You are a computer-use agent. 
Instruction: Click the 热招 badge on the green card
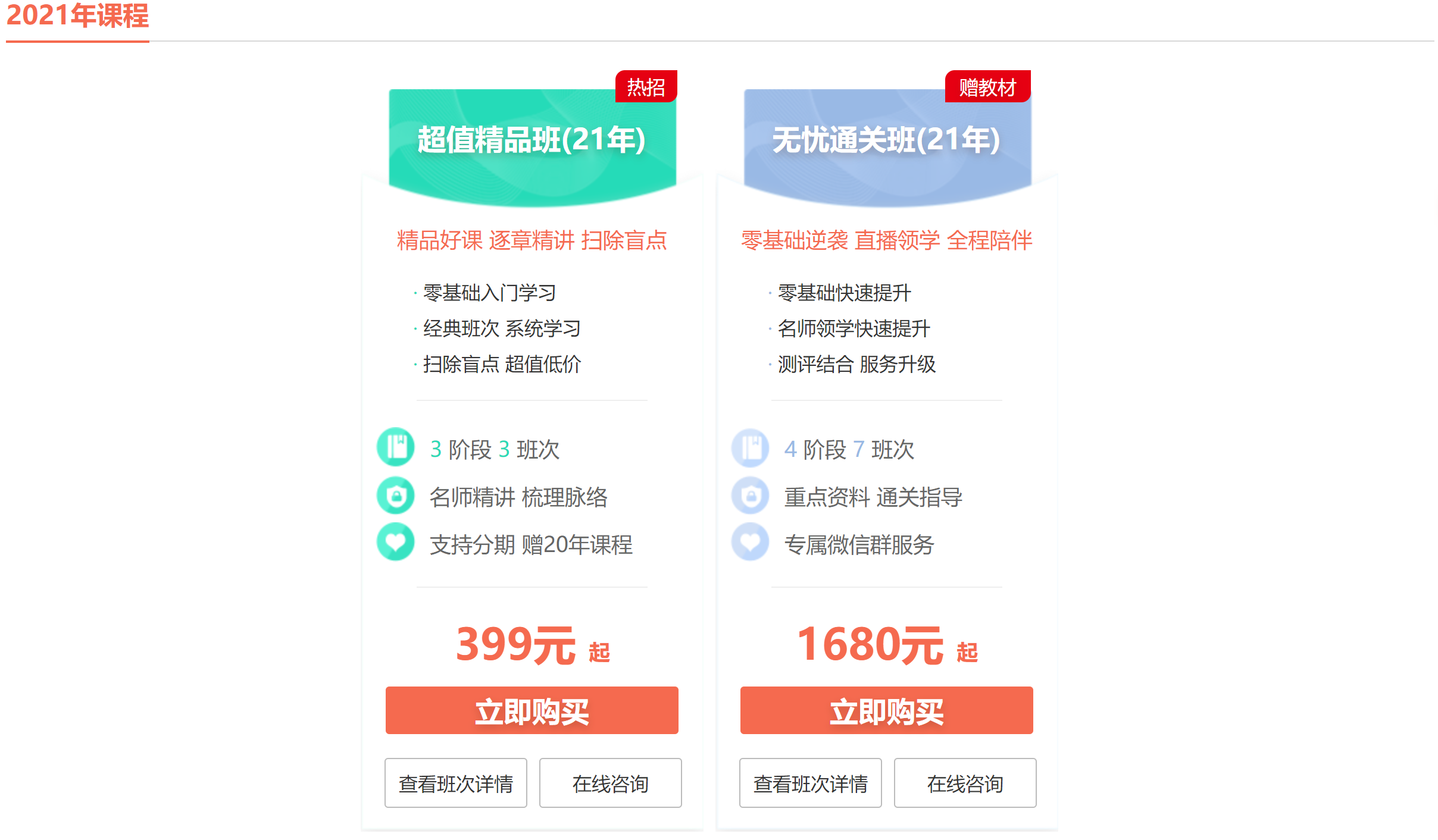(x=646, y=86)
